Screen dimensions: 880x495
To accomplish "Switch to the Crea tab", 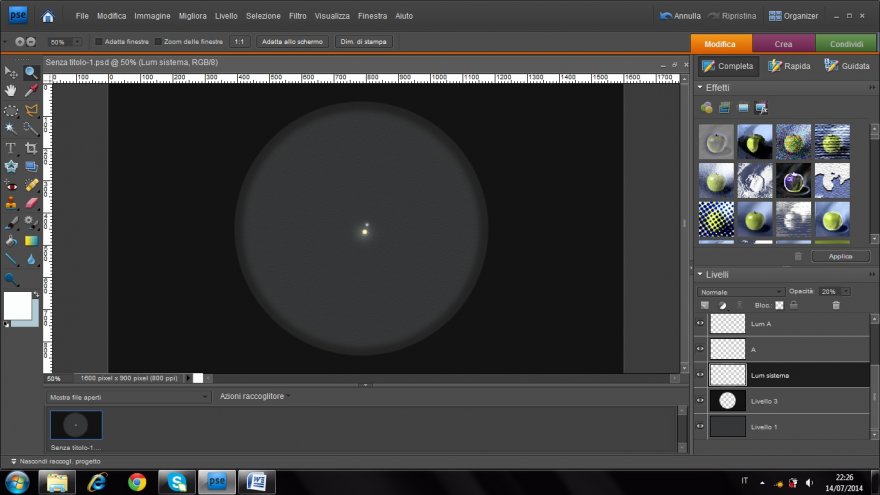I will pyautogui.click(x=783, y=44).
